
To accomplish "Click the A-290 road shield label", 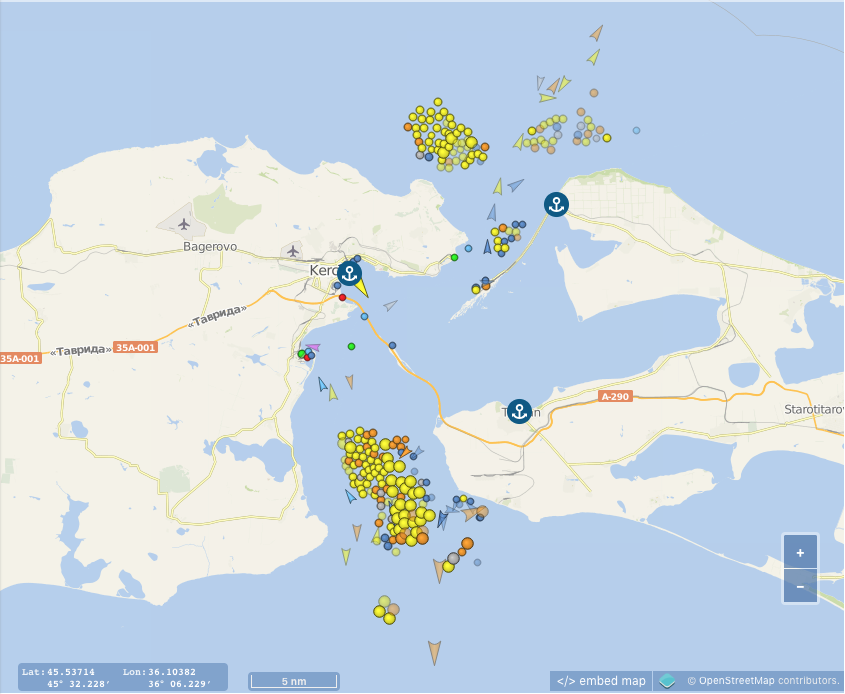I will [614, 396].
